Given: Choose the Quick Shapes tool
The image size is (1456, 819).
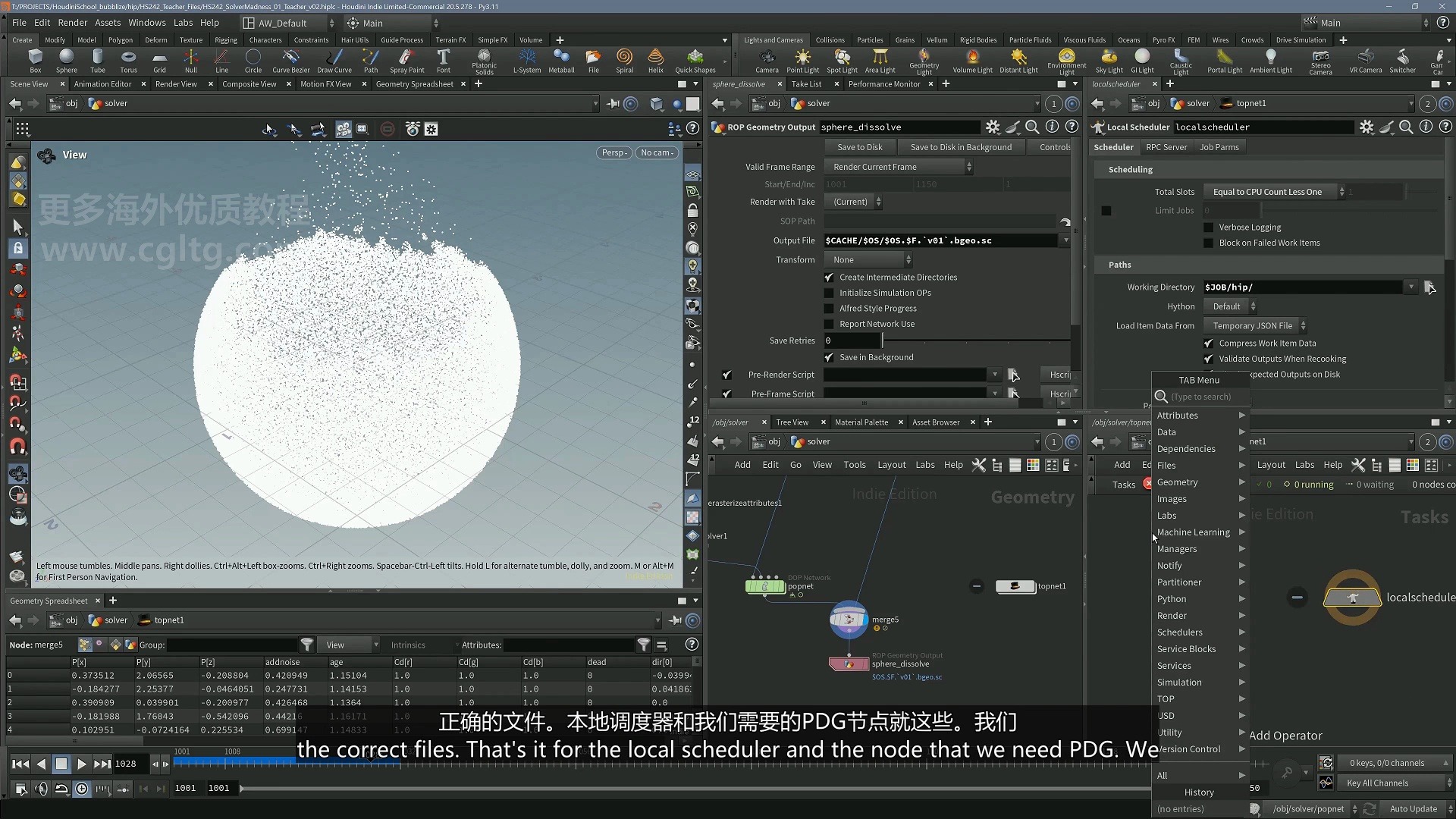Looking at the screenshot, I should 695,61.
